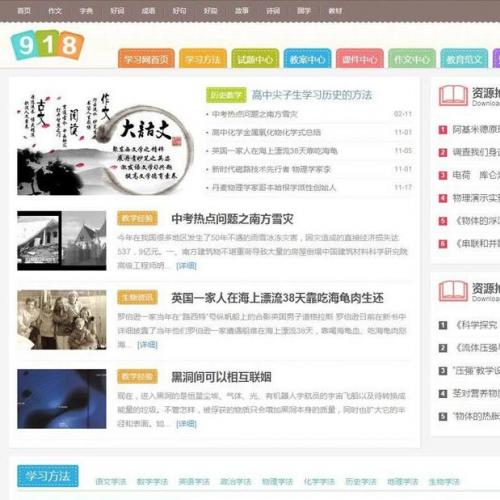Click [详细] under the 南方雪灾 article
This screenshot has width=500, height=500.
[x=186, y=266]
